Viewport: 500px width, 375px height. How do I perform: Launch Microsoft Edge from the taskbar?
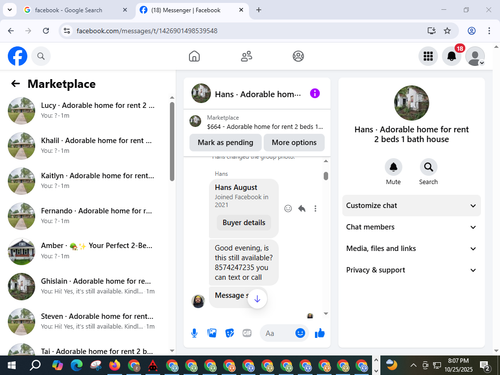(x=76, y=365)
